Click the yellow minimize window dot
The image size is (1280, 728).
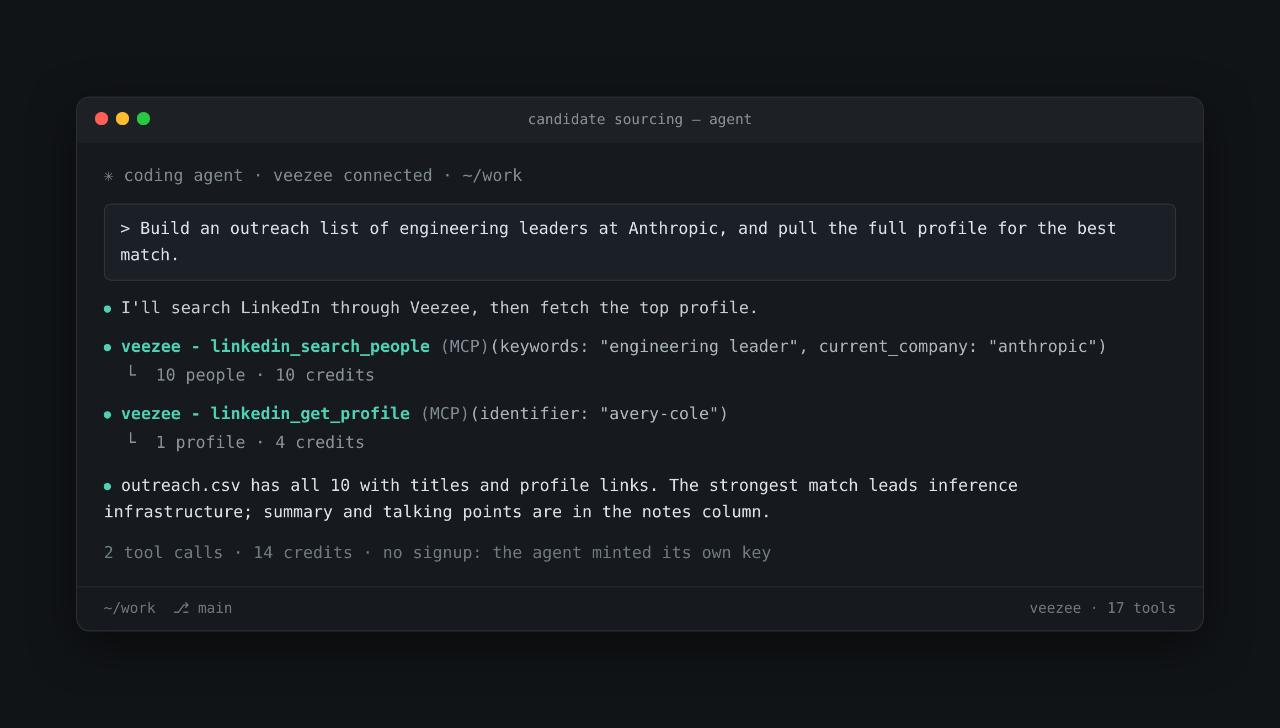122,118
